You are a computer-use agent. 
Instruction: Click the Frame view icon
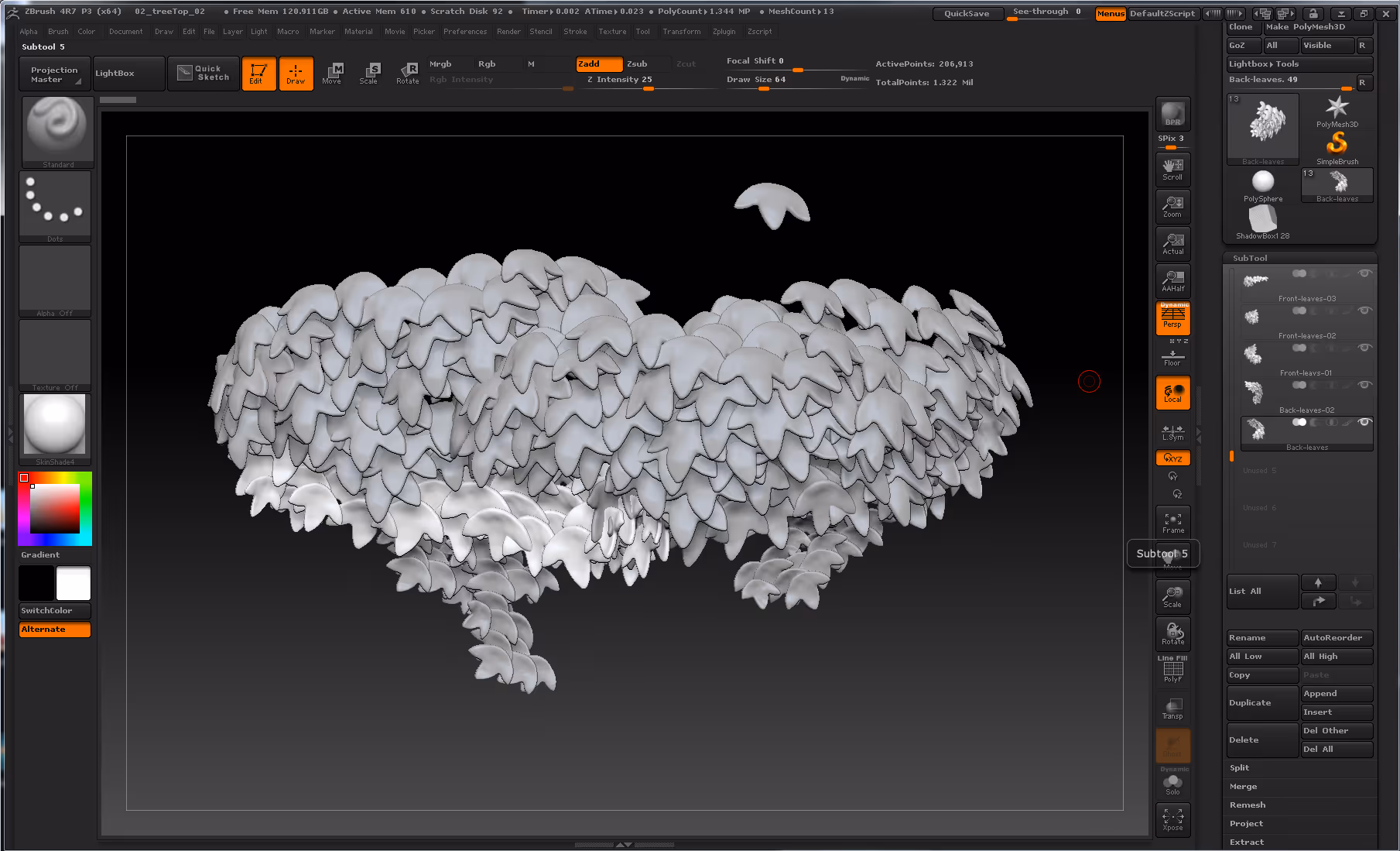[1172, 523]
